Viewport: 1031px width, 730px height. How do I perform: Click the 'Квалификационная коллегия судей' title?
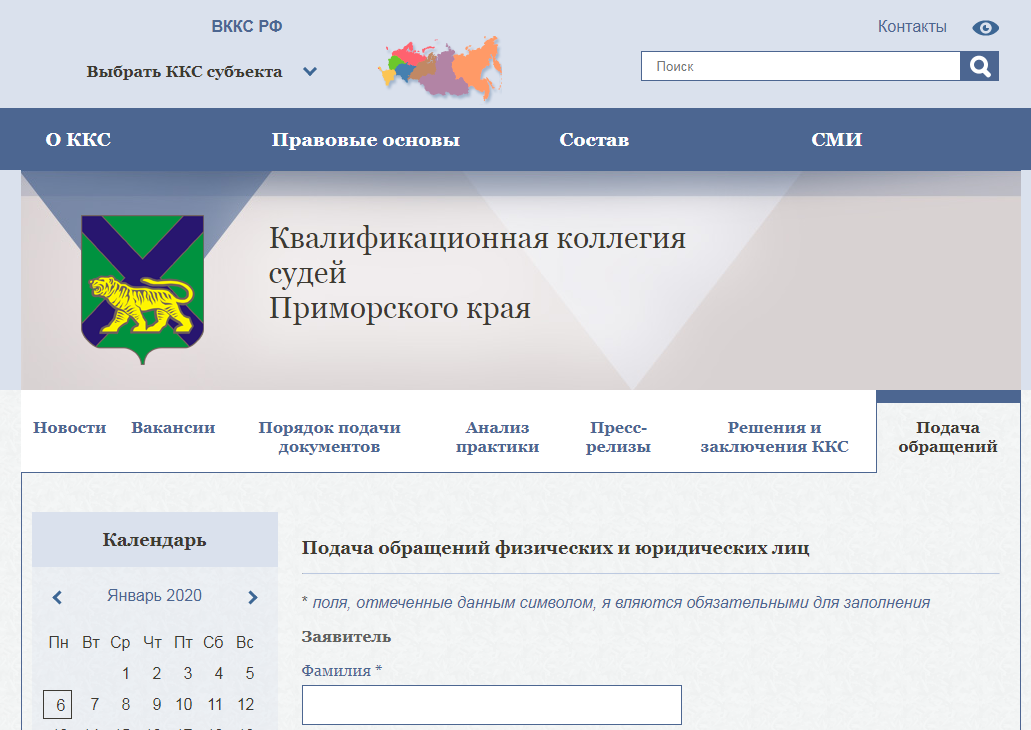pyautogui.click(x=477, y=255)
